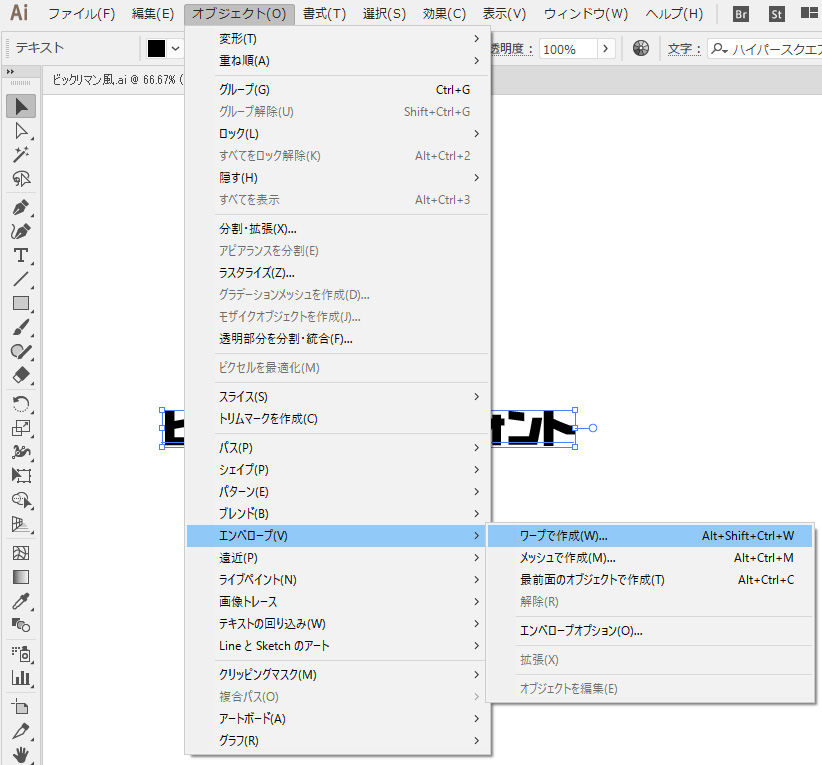
Task: Select the Artboard tool
Action: (21, 707)
